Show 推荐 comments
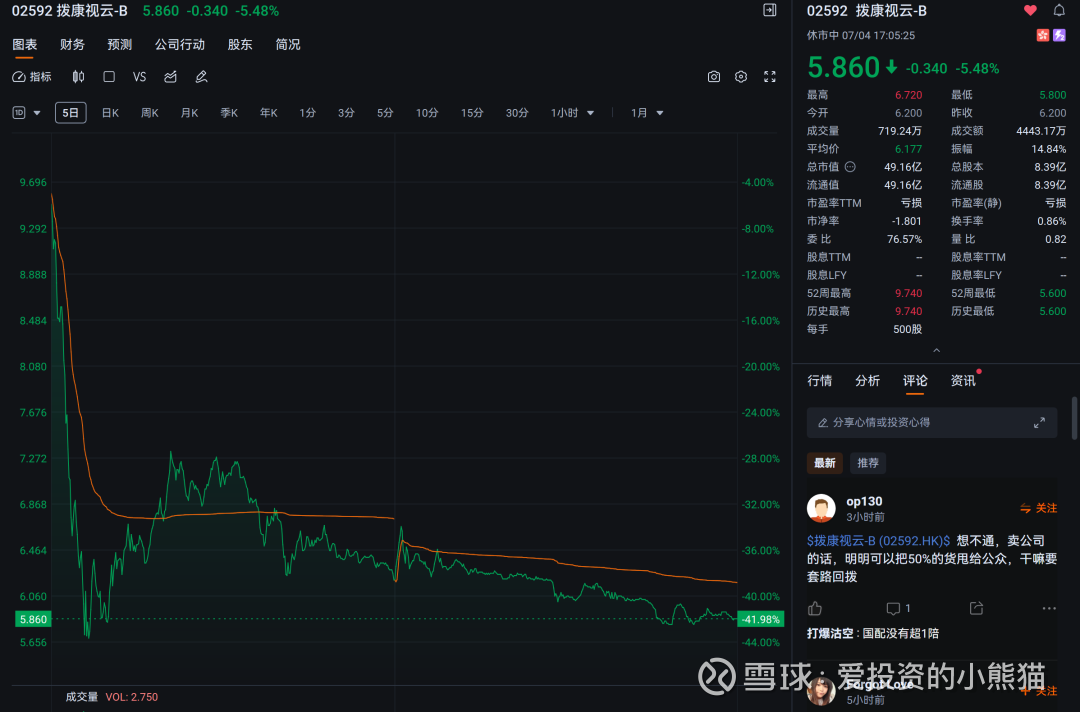 [868, 463]
